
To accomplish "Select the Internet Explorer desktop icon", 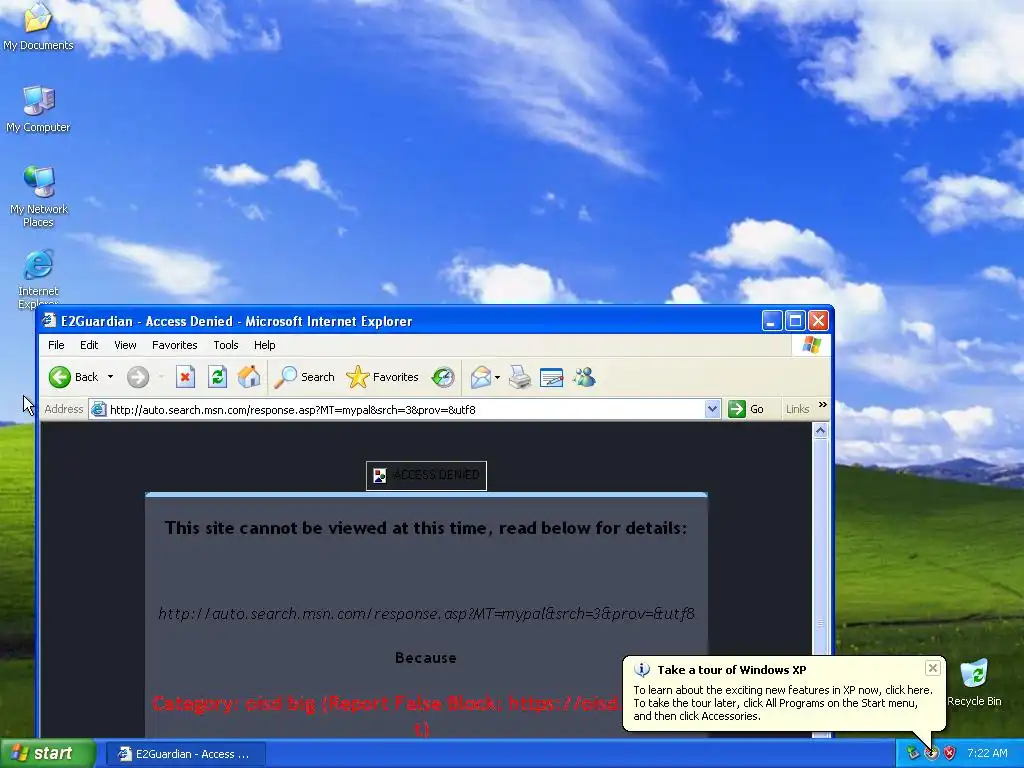I will click(x=38, y=276).
